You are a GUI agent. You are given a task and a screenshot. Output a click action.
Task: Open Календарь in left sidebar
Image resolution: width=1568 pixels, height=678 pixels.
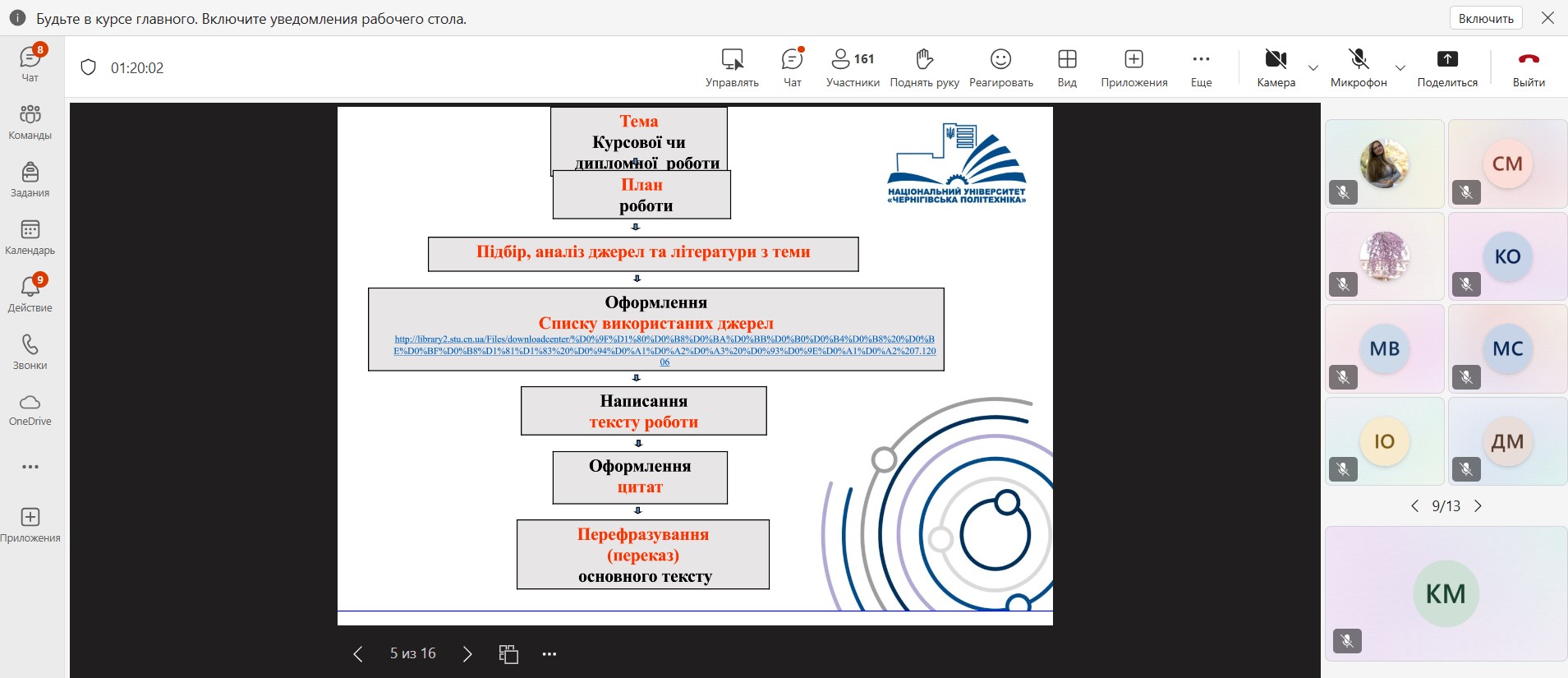(x=30, y=237)
